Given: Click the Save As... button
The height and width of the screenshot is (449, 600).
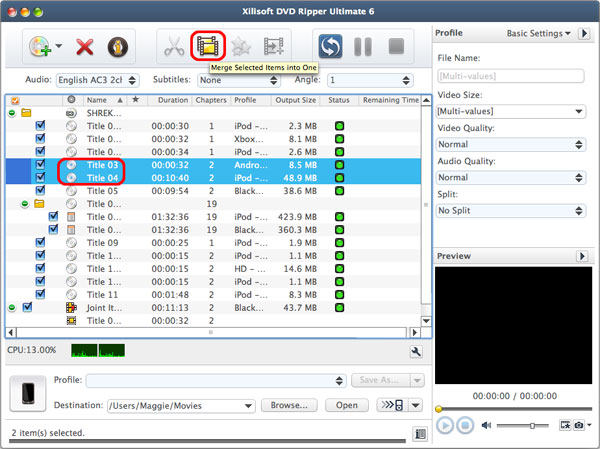Looking at the screenshot, I should click(x=380, y=380).
